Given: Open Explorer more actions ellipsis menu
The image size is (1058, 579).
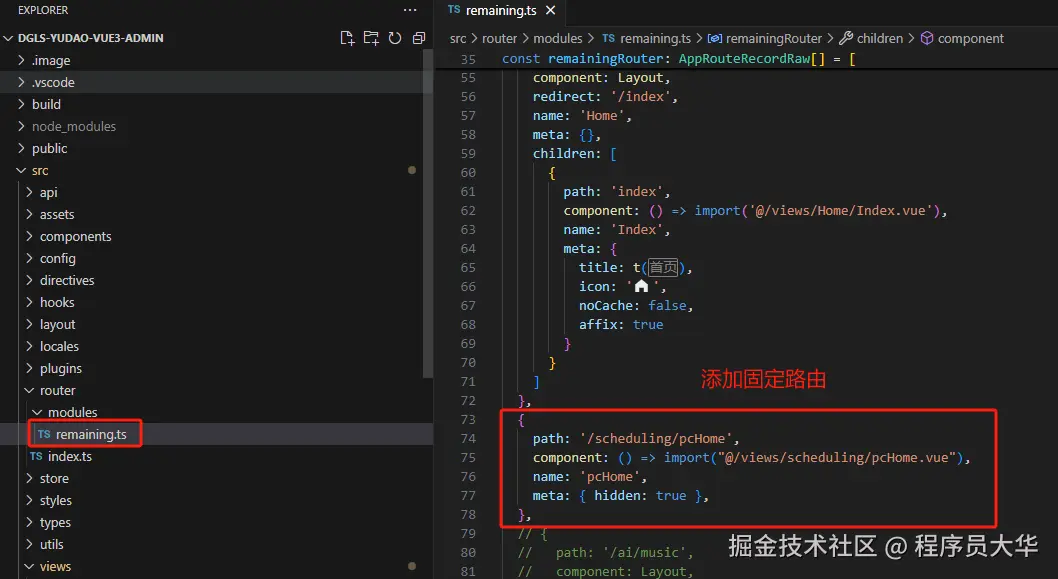Looking at the screenshot, I should point(410,10).
